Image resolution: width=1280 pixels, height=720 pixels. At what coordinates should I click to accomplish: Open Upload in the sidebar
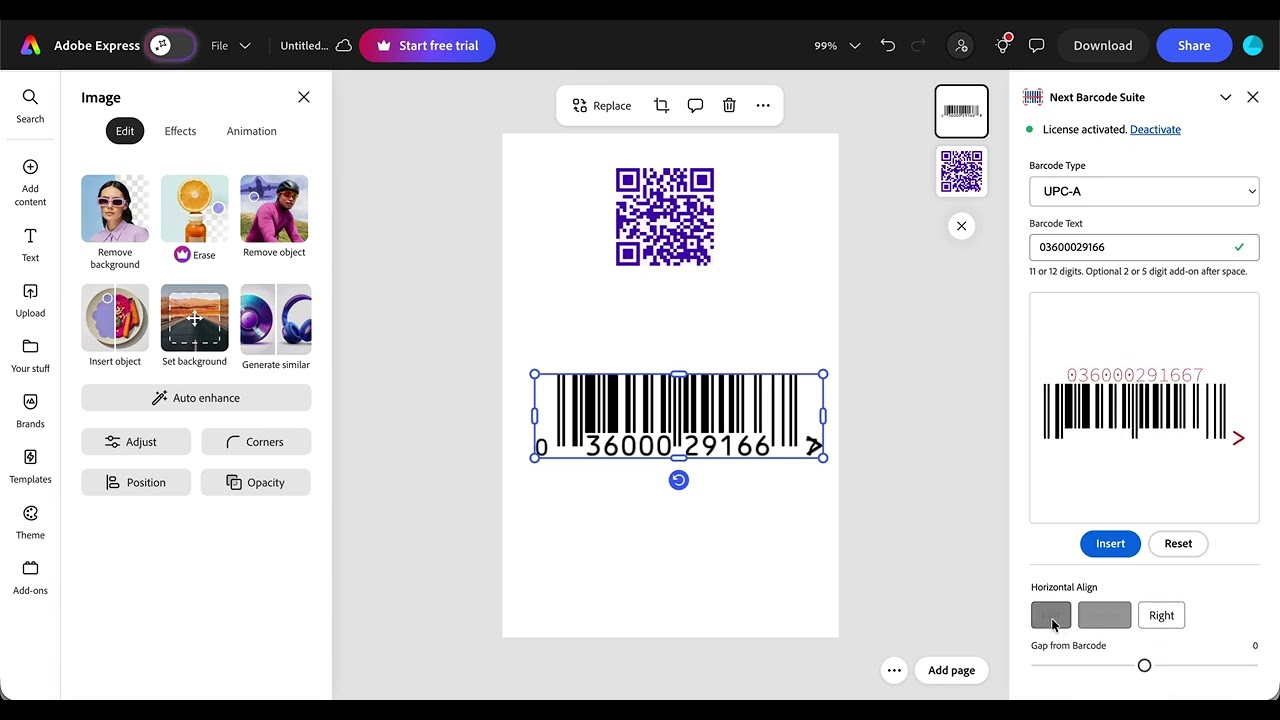pos(30,300)
